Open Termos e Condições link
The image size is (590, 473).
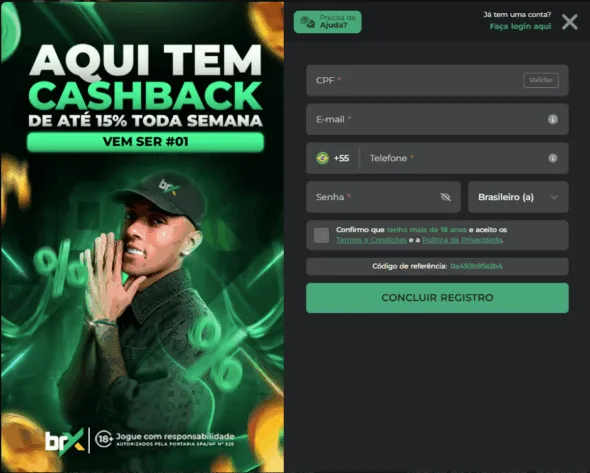point(371,240)
